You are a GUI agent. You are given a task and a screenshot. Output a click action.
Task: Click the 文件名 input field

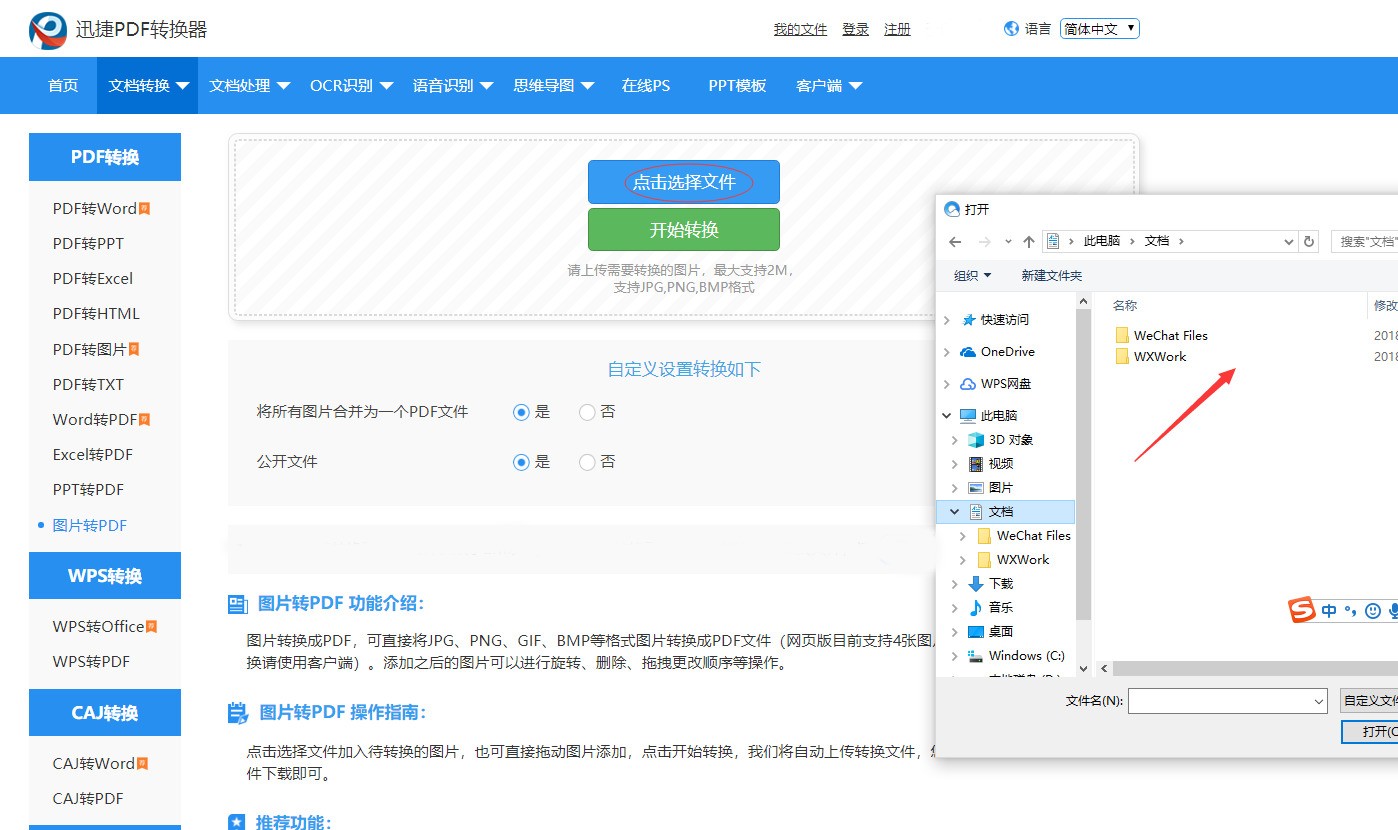click(1228, 701)
